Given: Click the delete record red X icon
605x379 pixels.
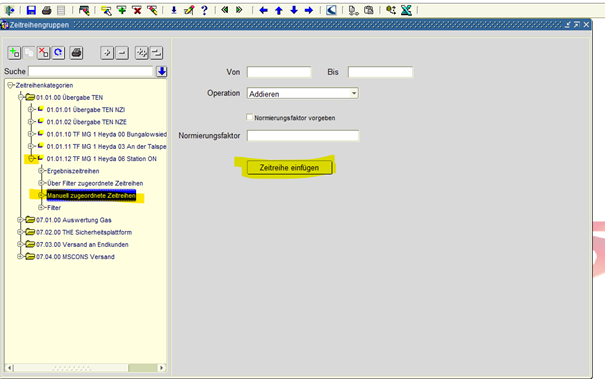Looking at the screenshot, I should [x=137, y=10].
